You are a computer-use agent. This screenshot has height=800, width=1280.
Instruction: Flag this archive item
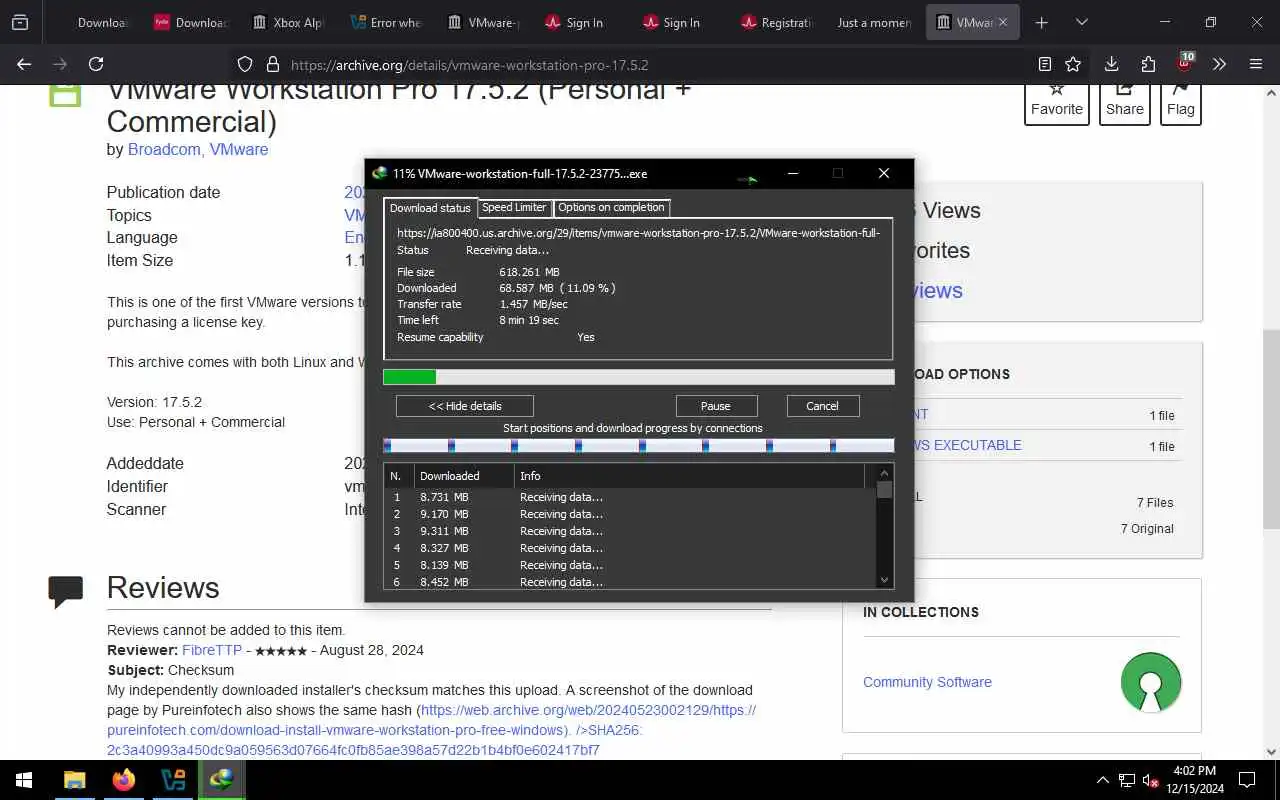click(x=1180, y=102)
